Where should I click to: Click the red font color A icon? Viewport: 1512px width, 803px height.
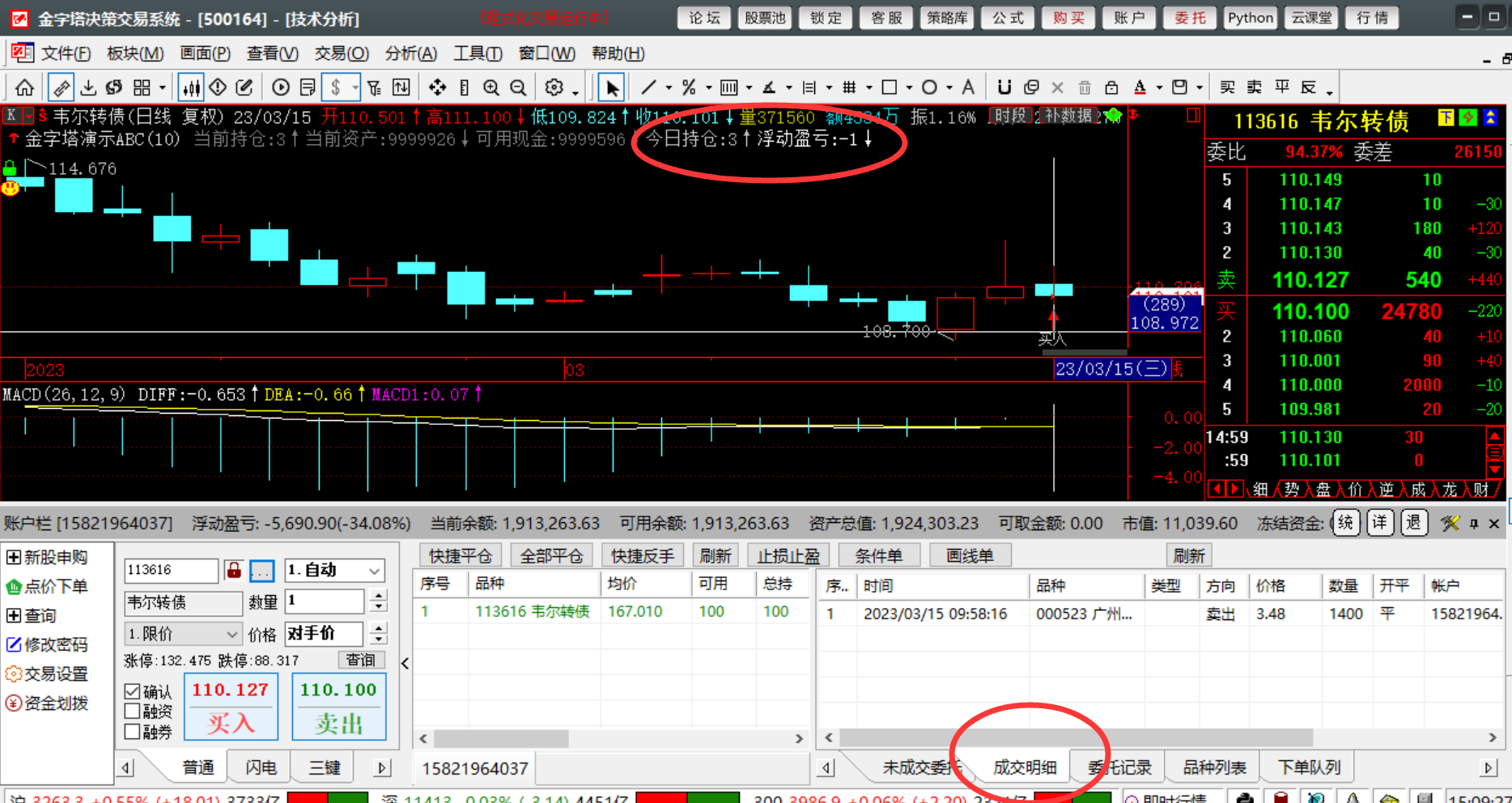point(1140,87)
